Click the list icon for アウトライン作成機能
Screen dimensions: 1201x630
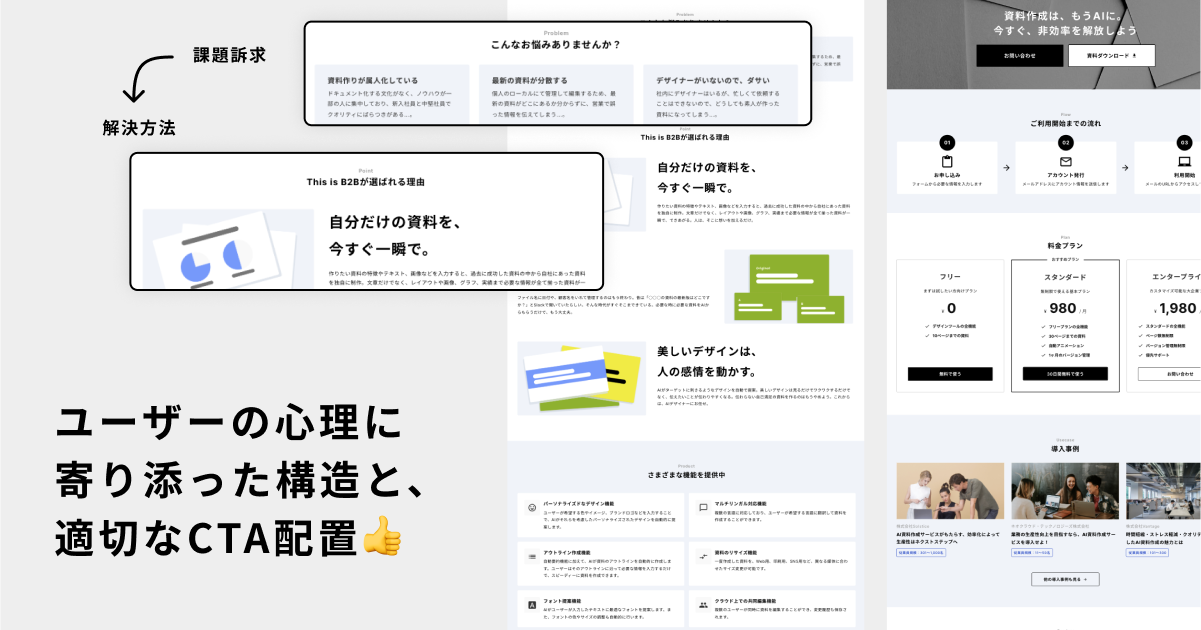click(532, 556)
